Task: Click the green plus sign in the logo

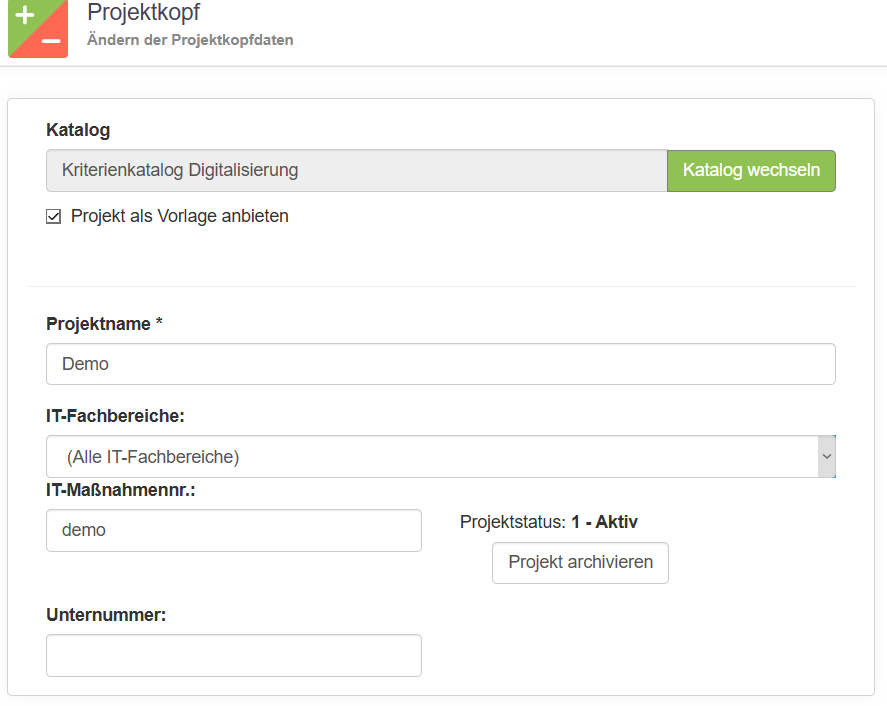Action: pyautogui.click(x=25, y=16)
